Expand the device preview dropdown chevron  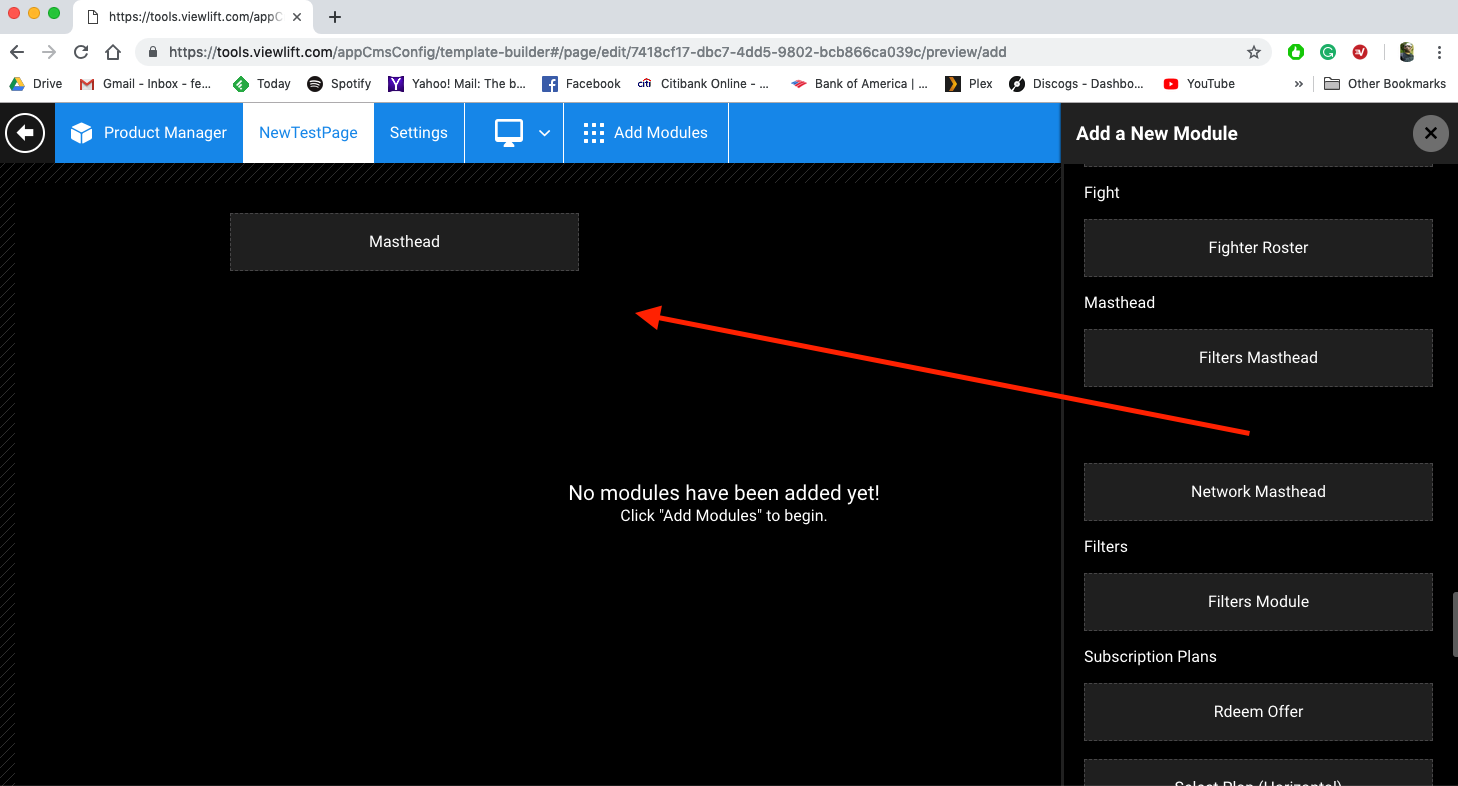pyautogui.click(x=545, y=133)
